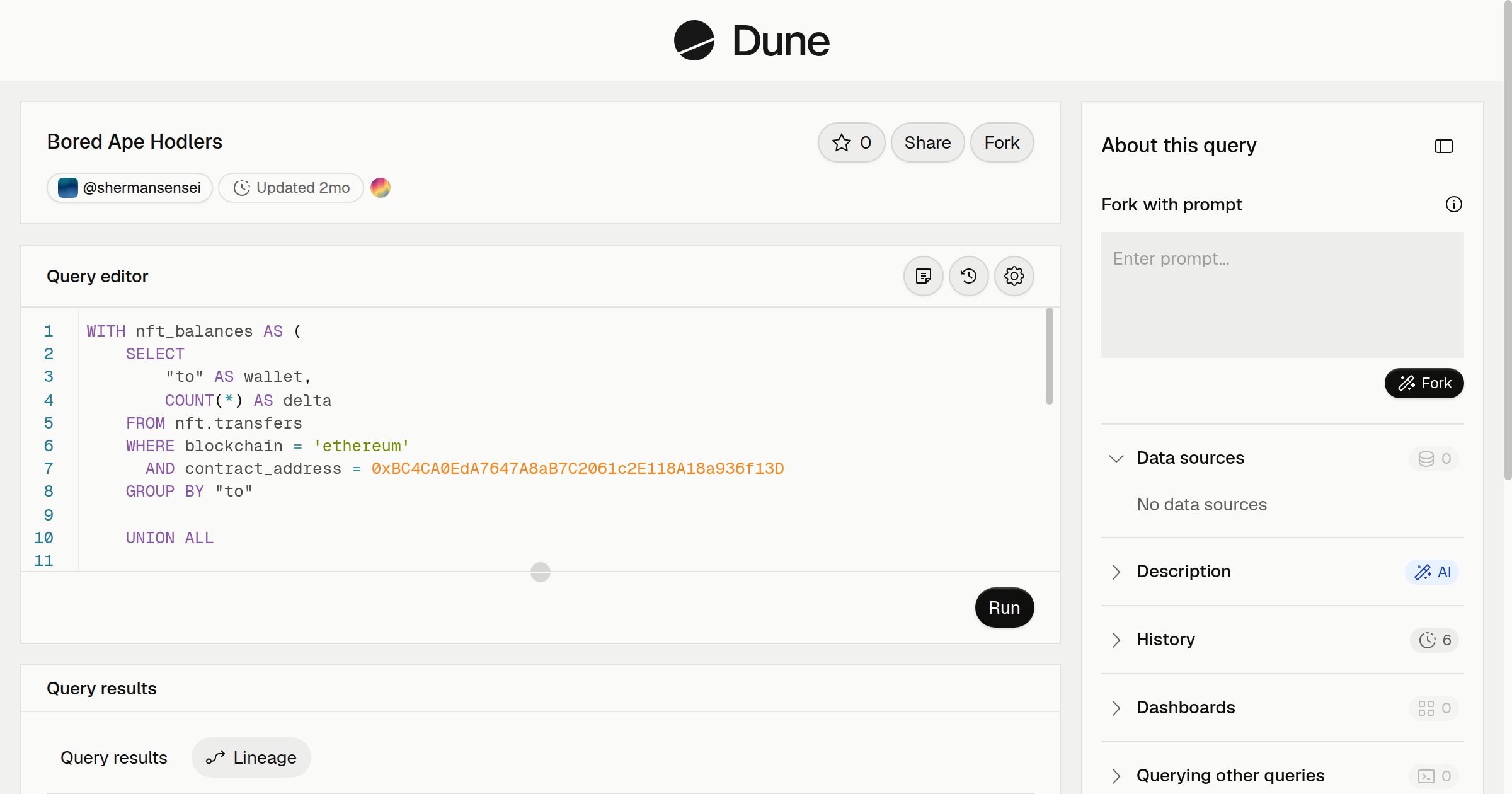Viewport: 1512px width, 794px height.
Task: Click the editor resize handle circle
Action: click(540, 572)
